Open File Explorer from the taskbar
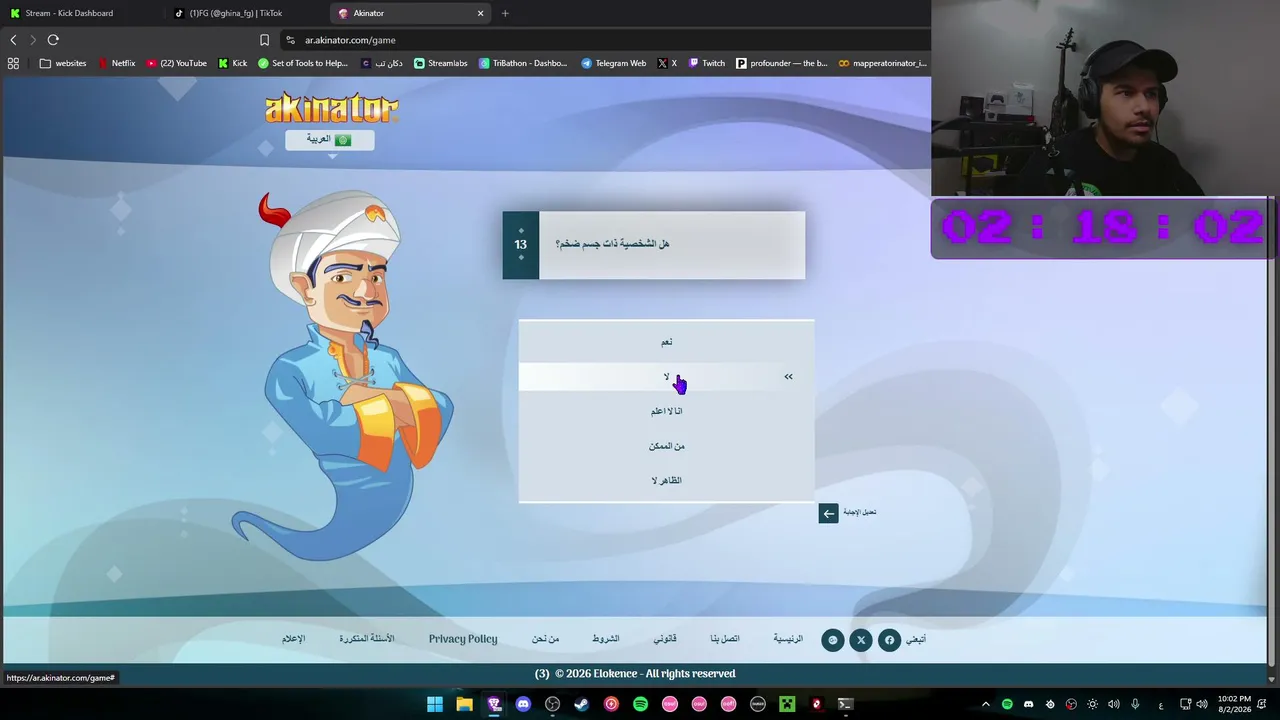This screenshot has height=720, width=1280. point(464,704)
